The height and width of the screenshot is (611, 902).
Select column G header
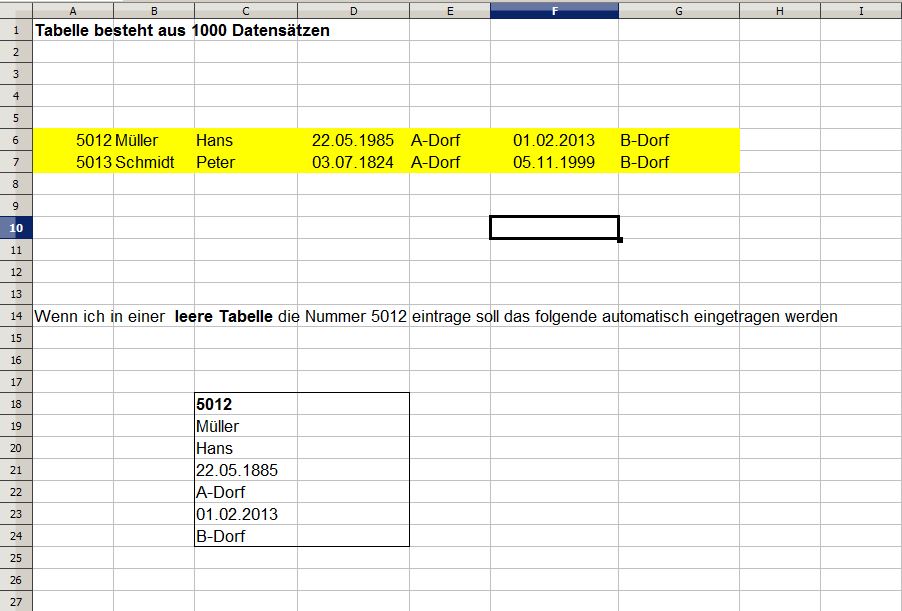click(x=679, y=11)
